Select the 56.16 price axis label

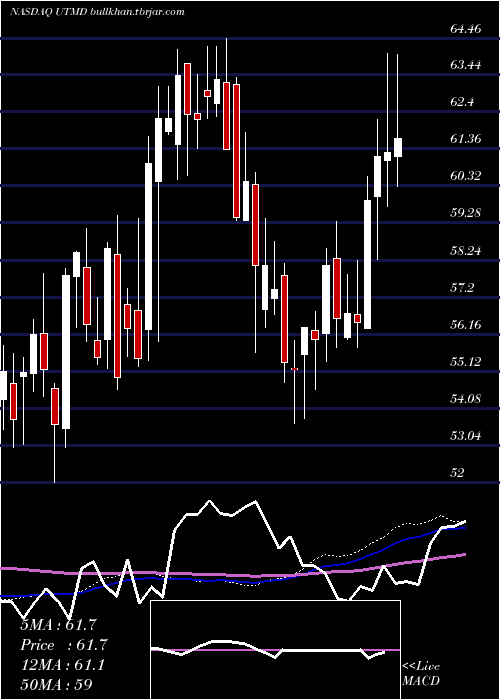coord(466,325)
